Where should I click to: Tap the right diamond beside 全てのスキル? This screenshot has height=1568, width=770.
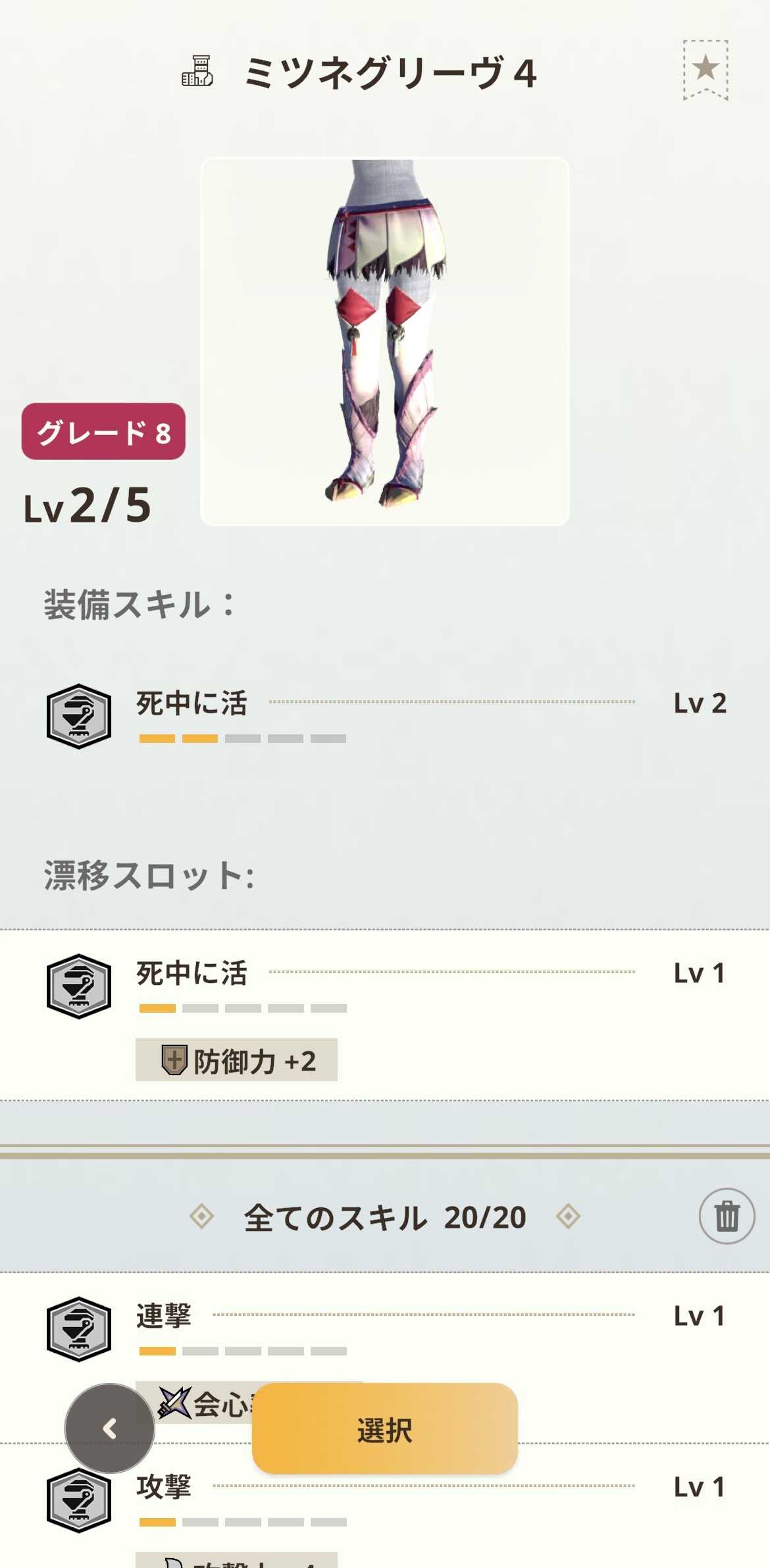click(x=568, y=1216)
